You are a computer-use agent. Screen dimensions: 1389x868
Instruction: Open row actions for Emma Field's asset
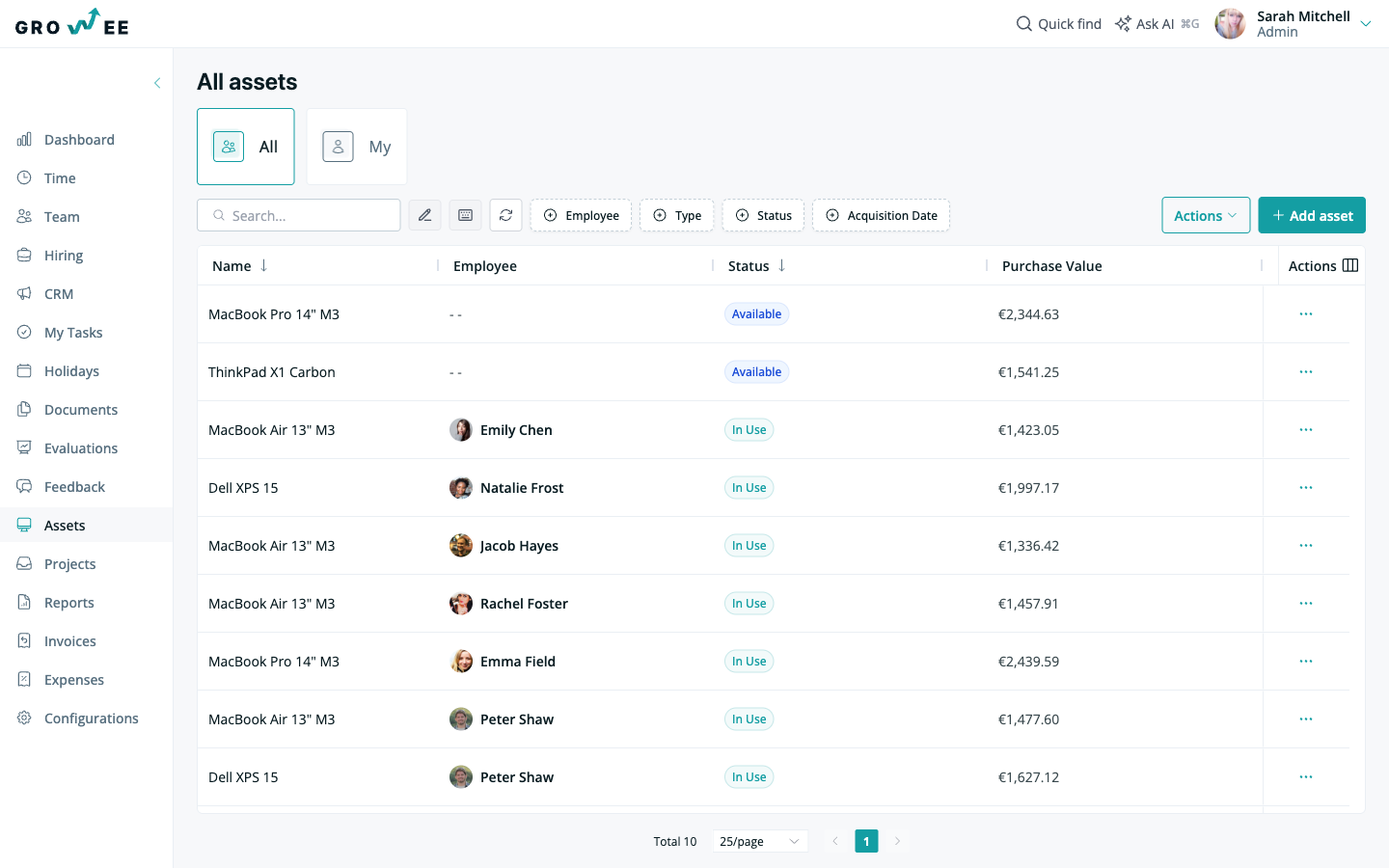(x=1306, y=661)
